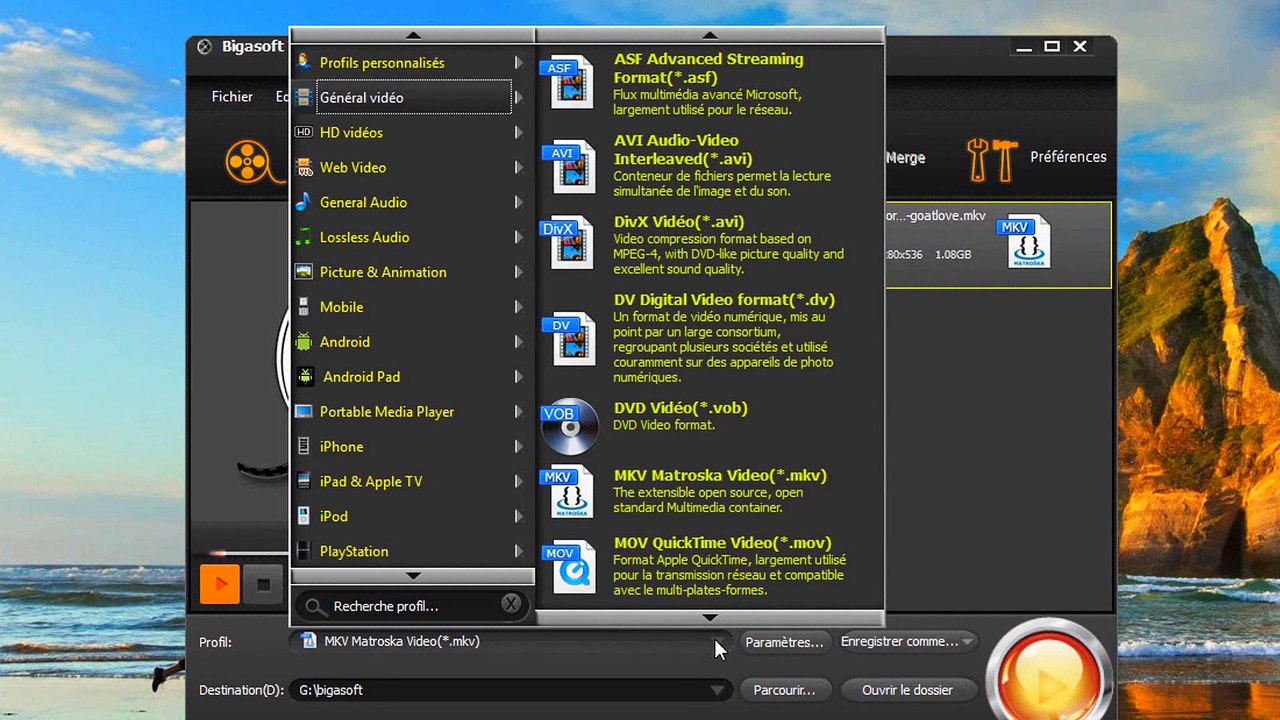
Task: Open the Fichier menu
Action: click(232, 97)
